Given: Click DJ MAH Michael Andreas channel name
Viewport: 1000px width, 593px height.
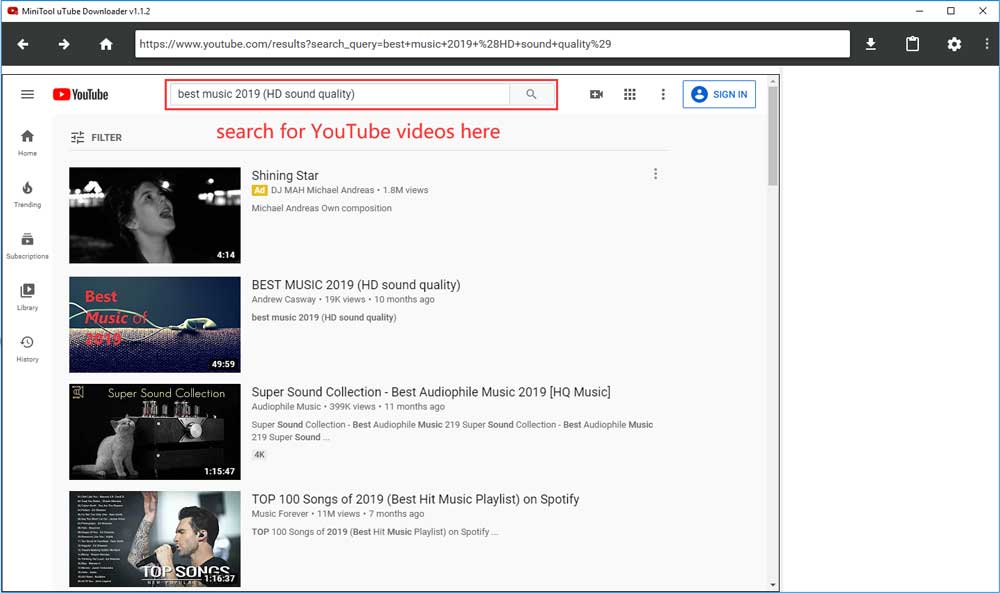Looking at the screenshot, I should (322, 190).
